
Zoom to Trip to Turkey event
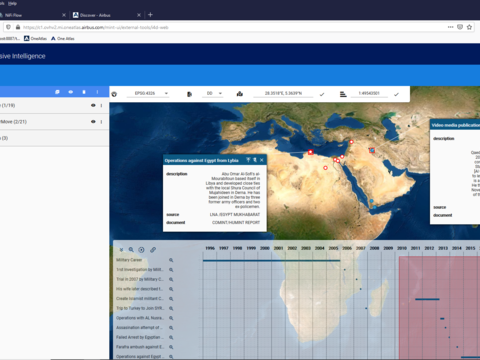(x=171, y=308)
